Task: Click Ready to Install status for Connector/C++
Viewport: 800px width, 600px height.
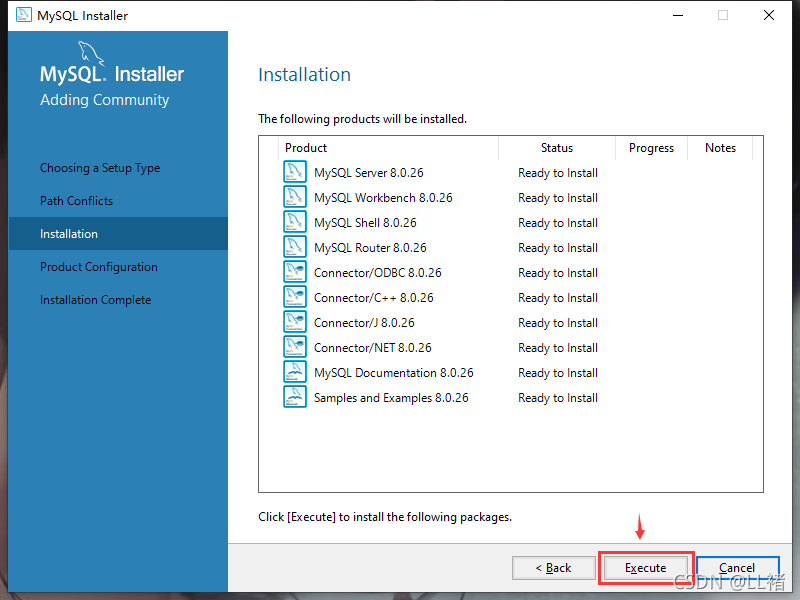Action: tap(558, 298)
